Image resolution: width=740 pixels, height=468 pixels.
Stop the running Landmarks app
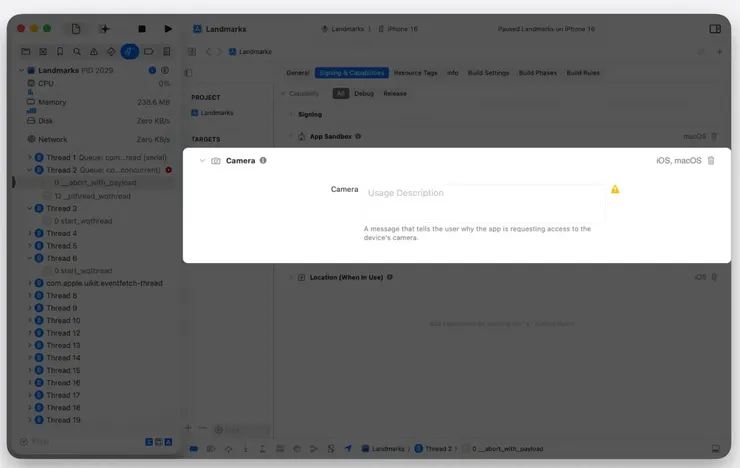pyautogui.click(x=142, y=29)
